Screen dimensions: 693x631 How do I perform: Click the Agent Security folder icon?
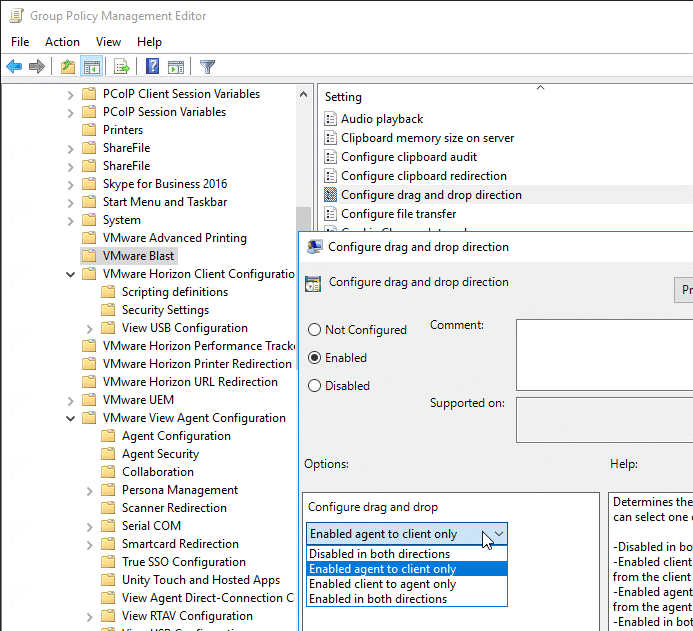pos(108,454)
